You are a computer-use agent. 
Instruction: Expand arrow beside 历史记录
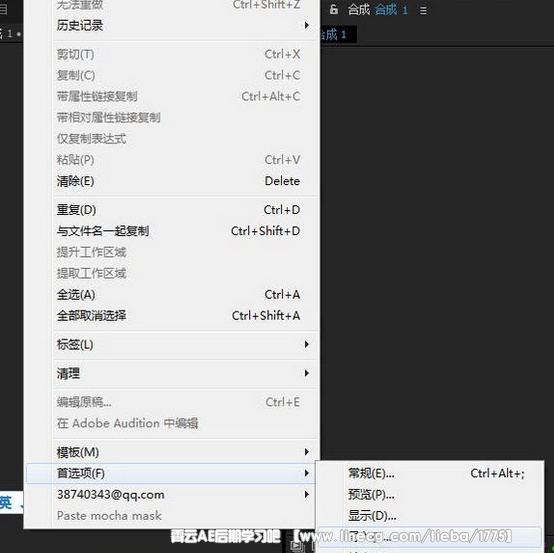click(x=307, y=25)
